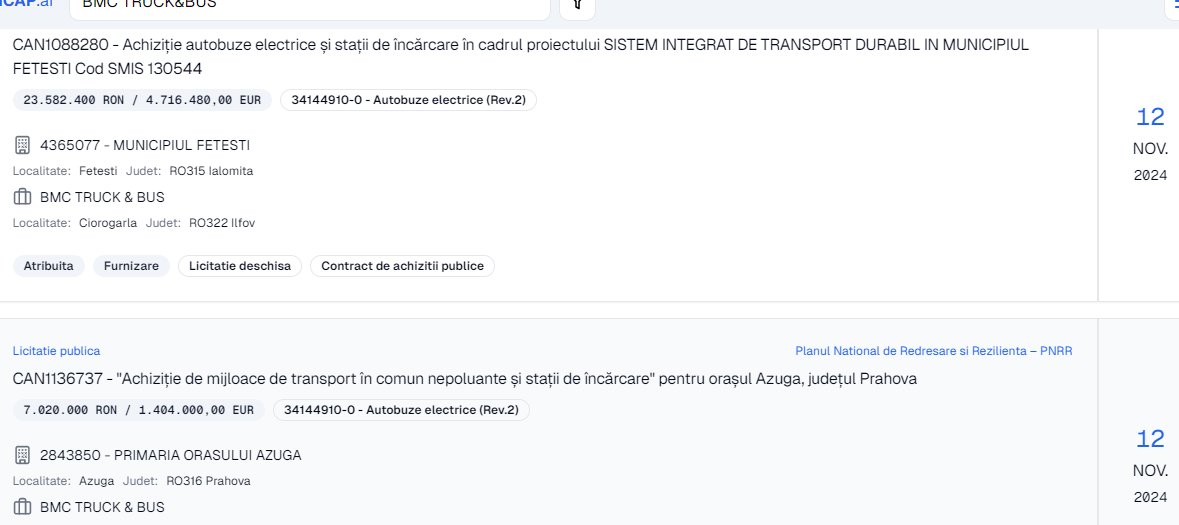Click the Autobuze electrice CPV tag in Azuga result
This screenshot has width=1179, height=525.
coord(402,410)
